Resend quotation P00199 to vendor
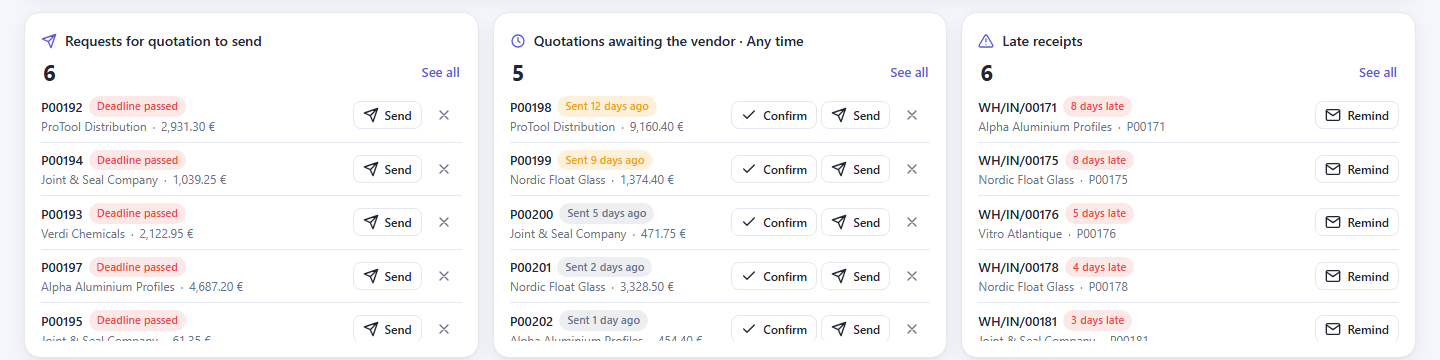 click(855, 169)
